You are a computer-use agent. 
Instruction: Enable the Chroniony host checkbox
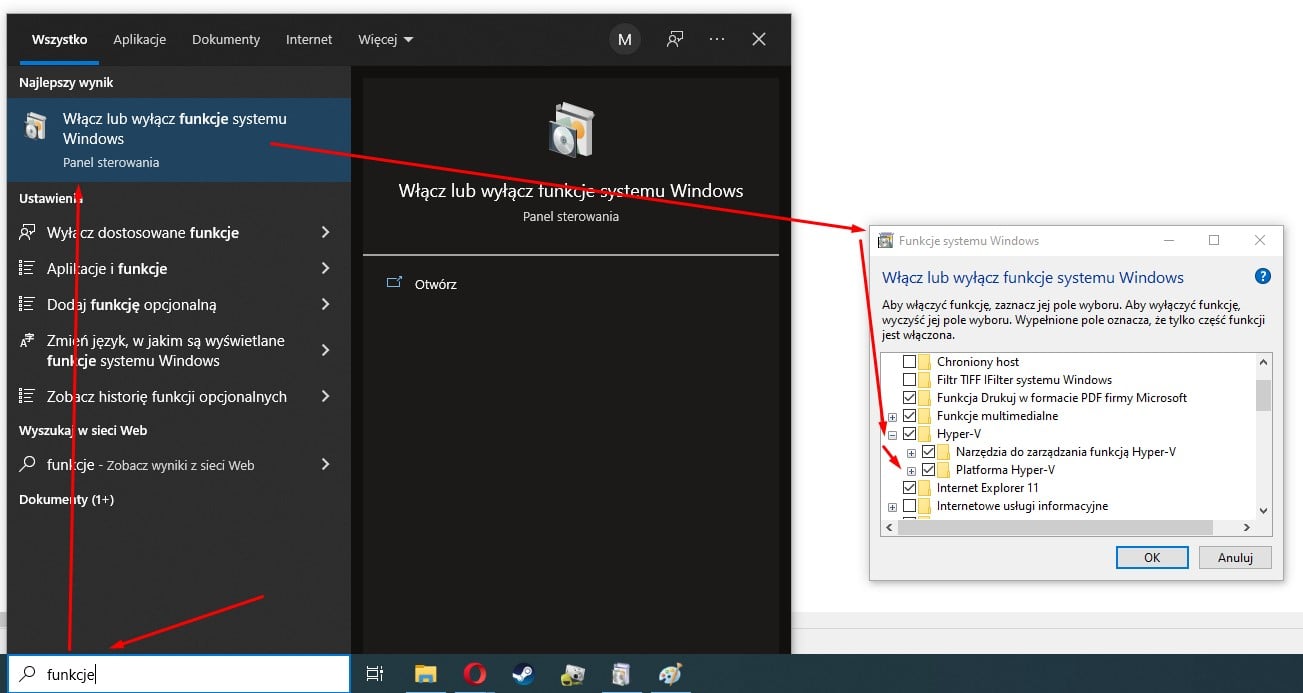(x=909, y=362)
